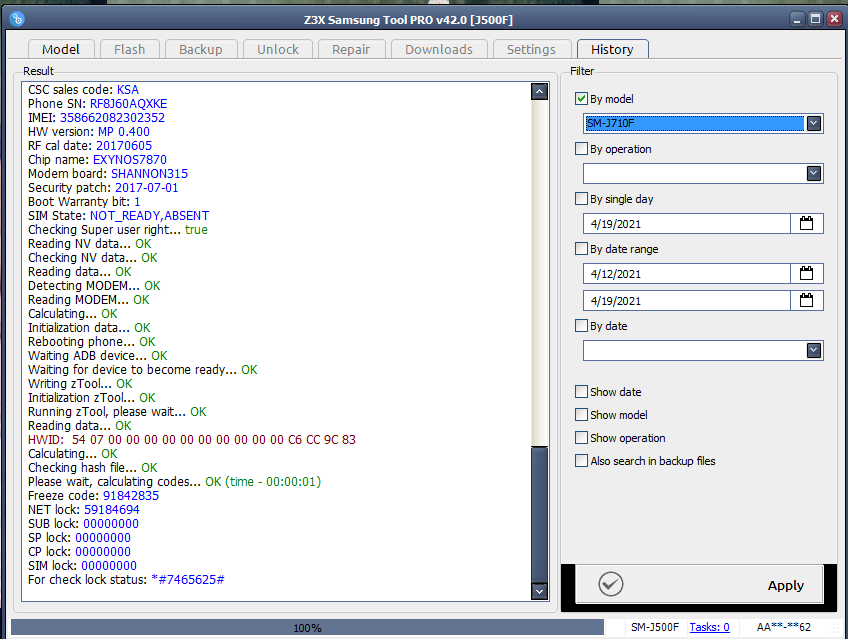This screenshot has width=848, height=639.
Task: Maximize the Z3X Samsung Tool window
Action: tap(816, 19)
